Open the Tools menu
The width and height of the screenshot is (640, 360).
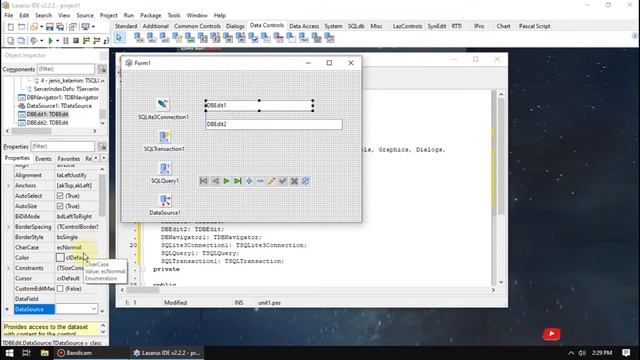coord(174,16)
